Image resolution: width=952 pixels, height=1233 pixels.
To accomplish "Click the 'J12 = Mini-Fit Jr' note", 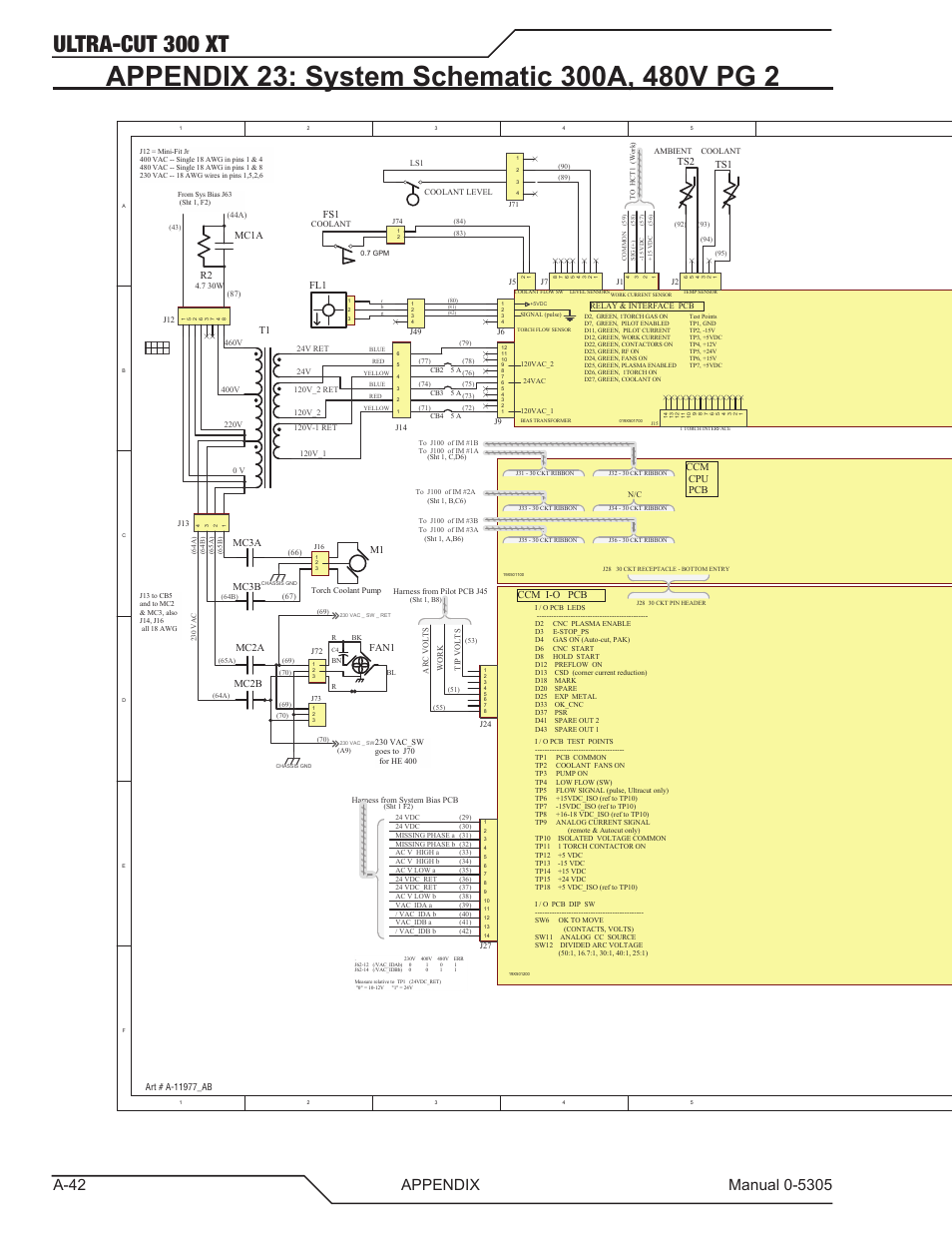I will (165, 152).
